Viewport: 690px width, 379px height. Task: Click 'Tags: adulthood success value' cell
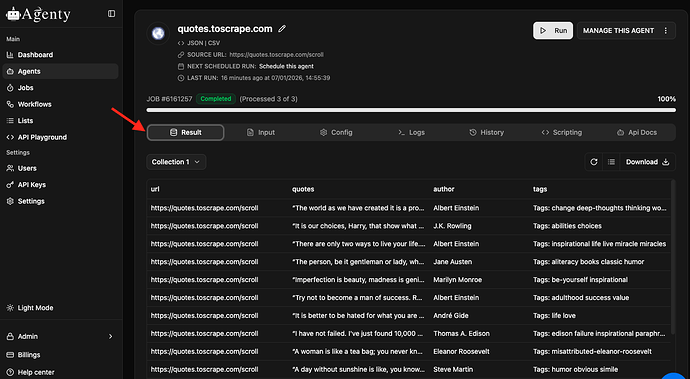click(x=581, y=298)
